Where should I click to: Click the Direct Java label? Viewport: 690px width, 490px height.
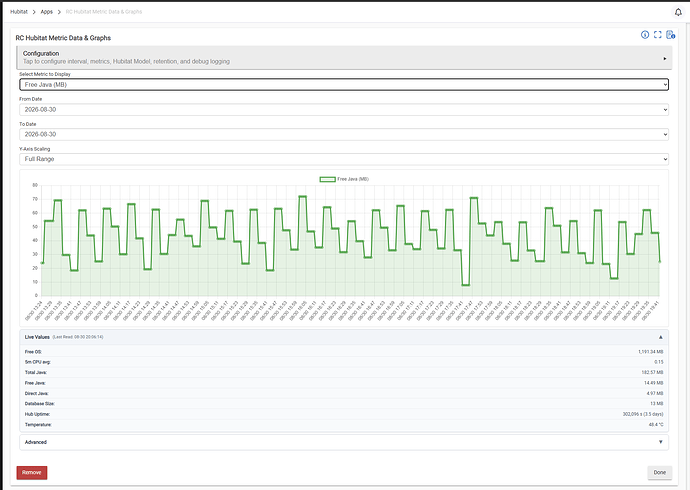[x=37, y=394]
